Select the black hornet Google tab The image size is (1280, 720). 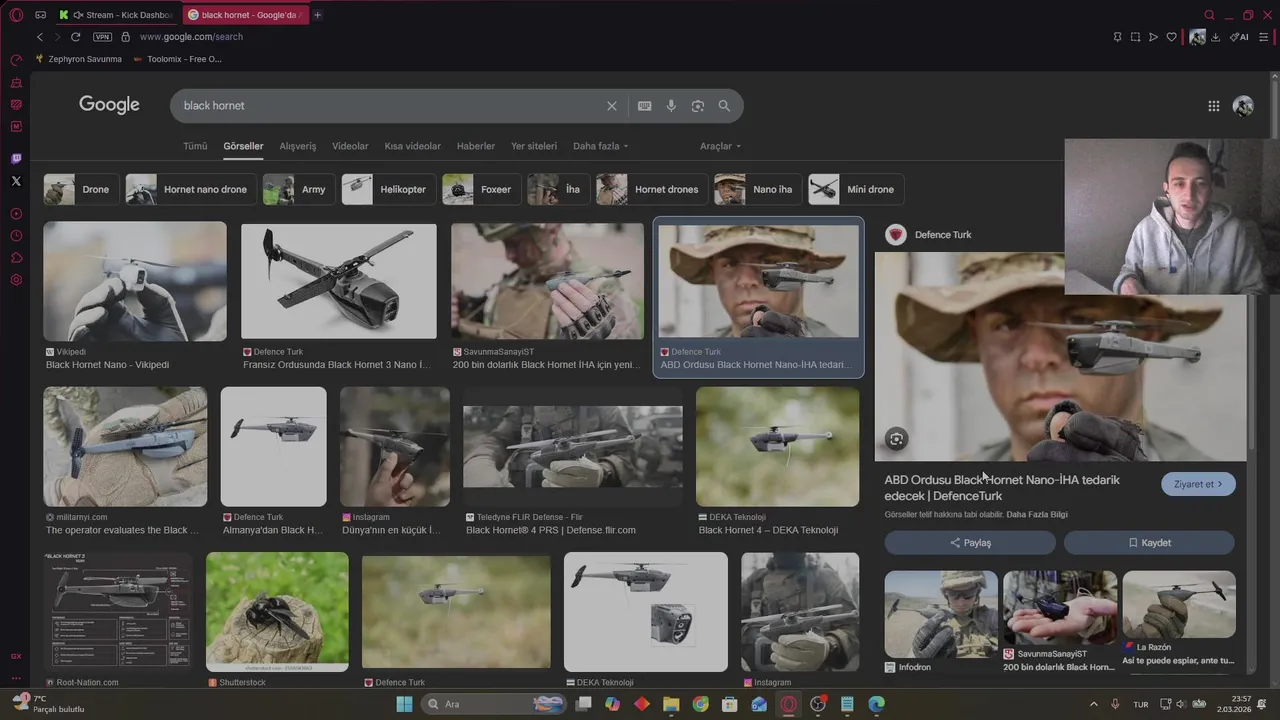pyautogui.click(x=245, y=15)
